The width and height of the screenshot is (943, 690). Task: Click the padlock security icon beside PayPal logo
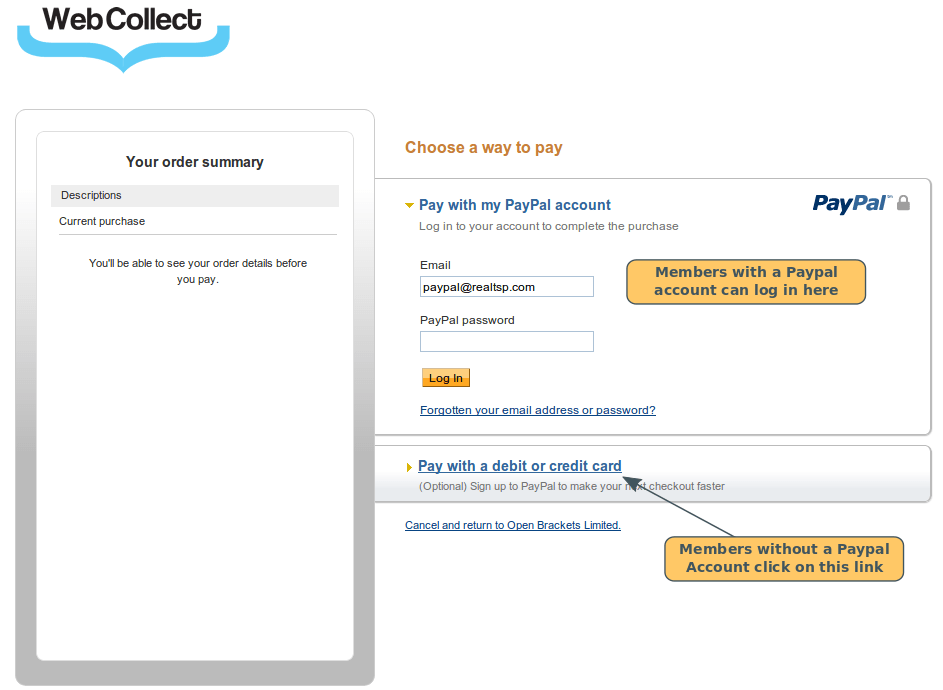click(903, 202)
